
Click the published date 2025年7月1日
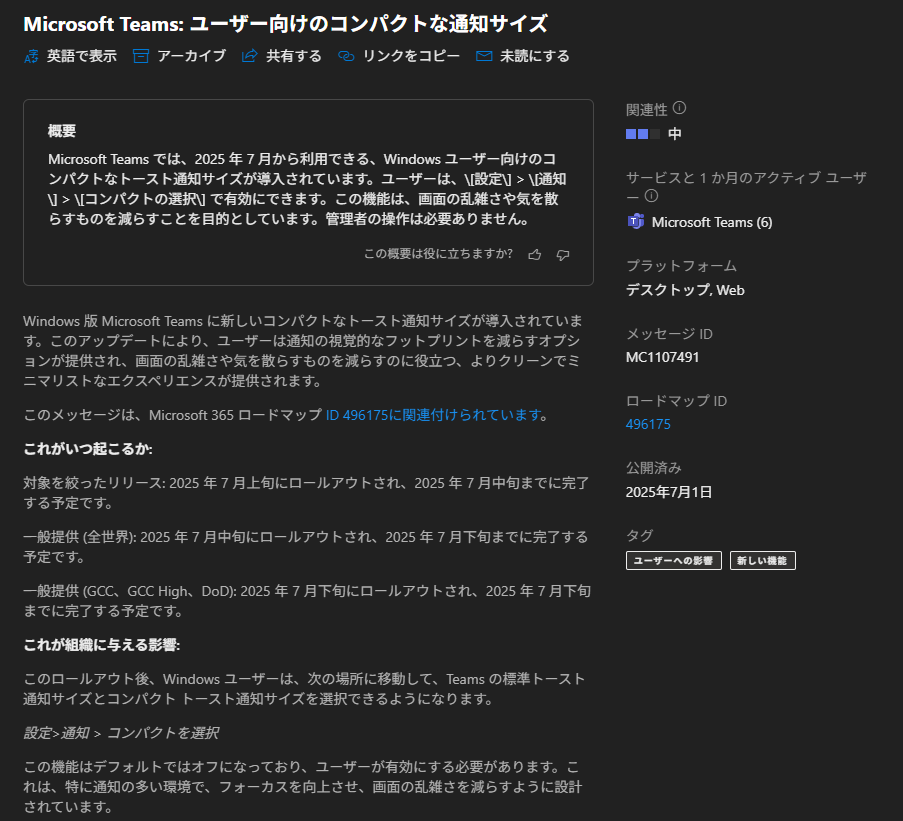pyautogui.click(x=669, y=492)
